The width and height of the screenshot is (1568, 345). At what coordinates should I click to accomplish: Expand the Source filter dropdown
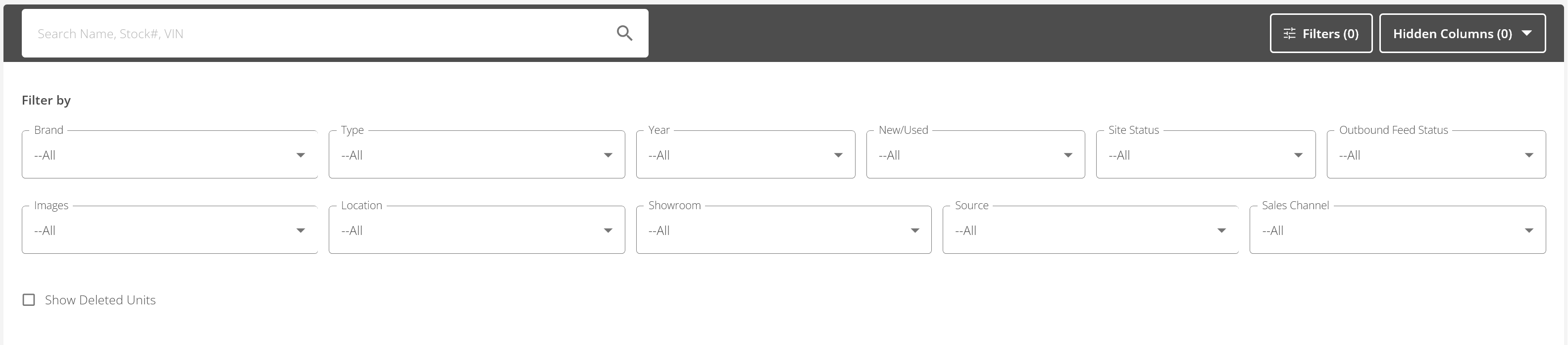pos(1090,230)
